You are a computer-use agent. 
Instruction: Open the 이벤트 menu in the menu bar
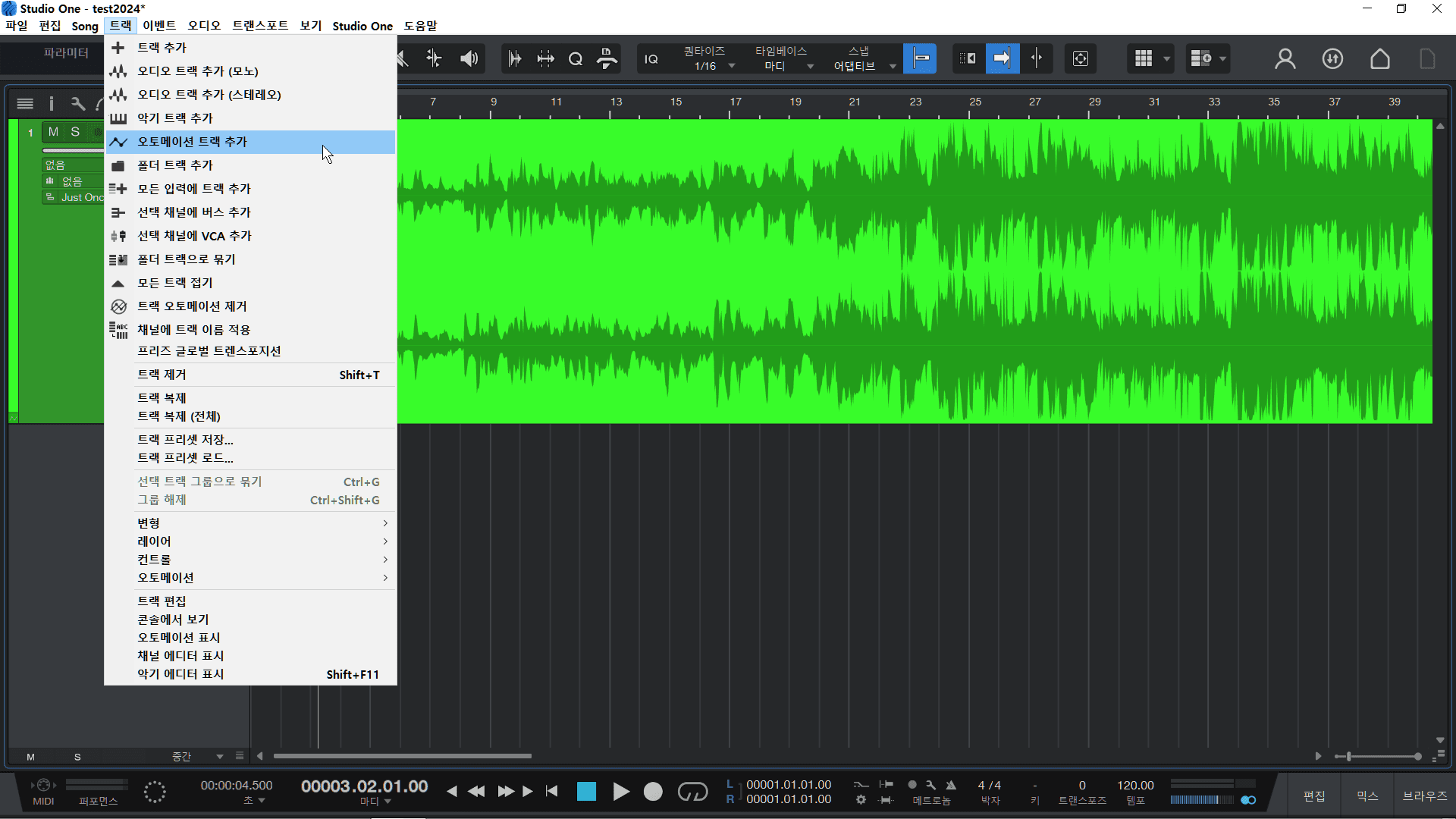[159, 25]
